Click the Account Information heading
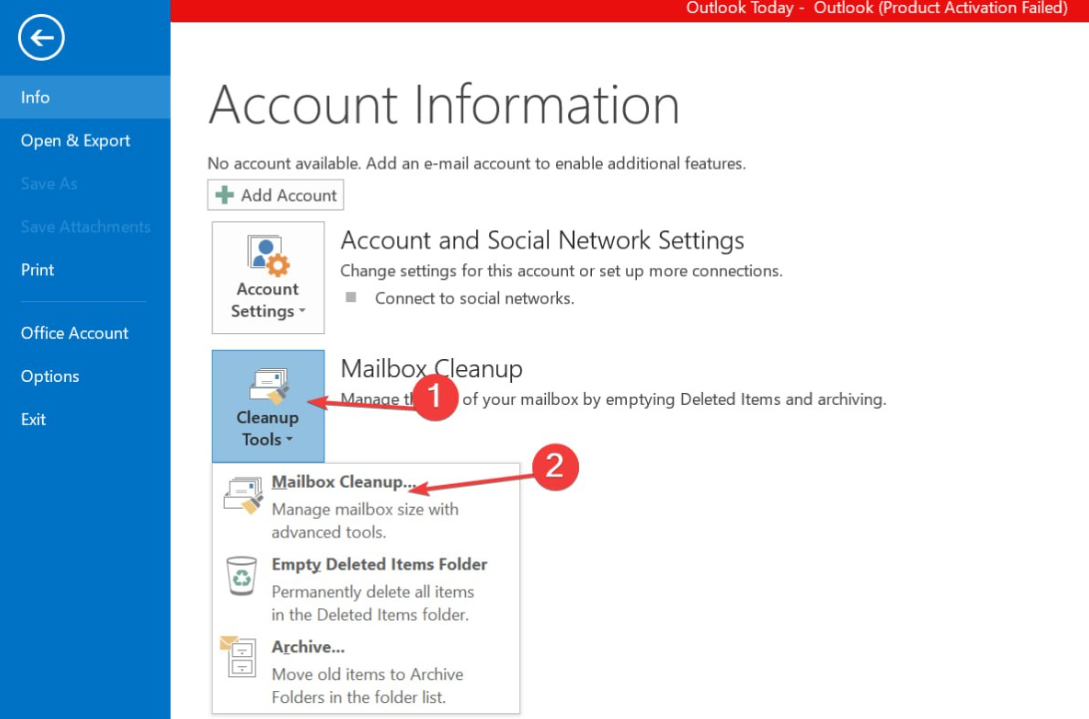 point(444,105)
